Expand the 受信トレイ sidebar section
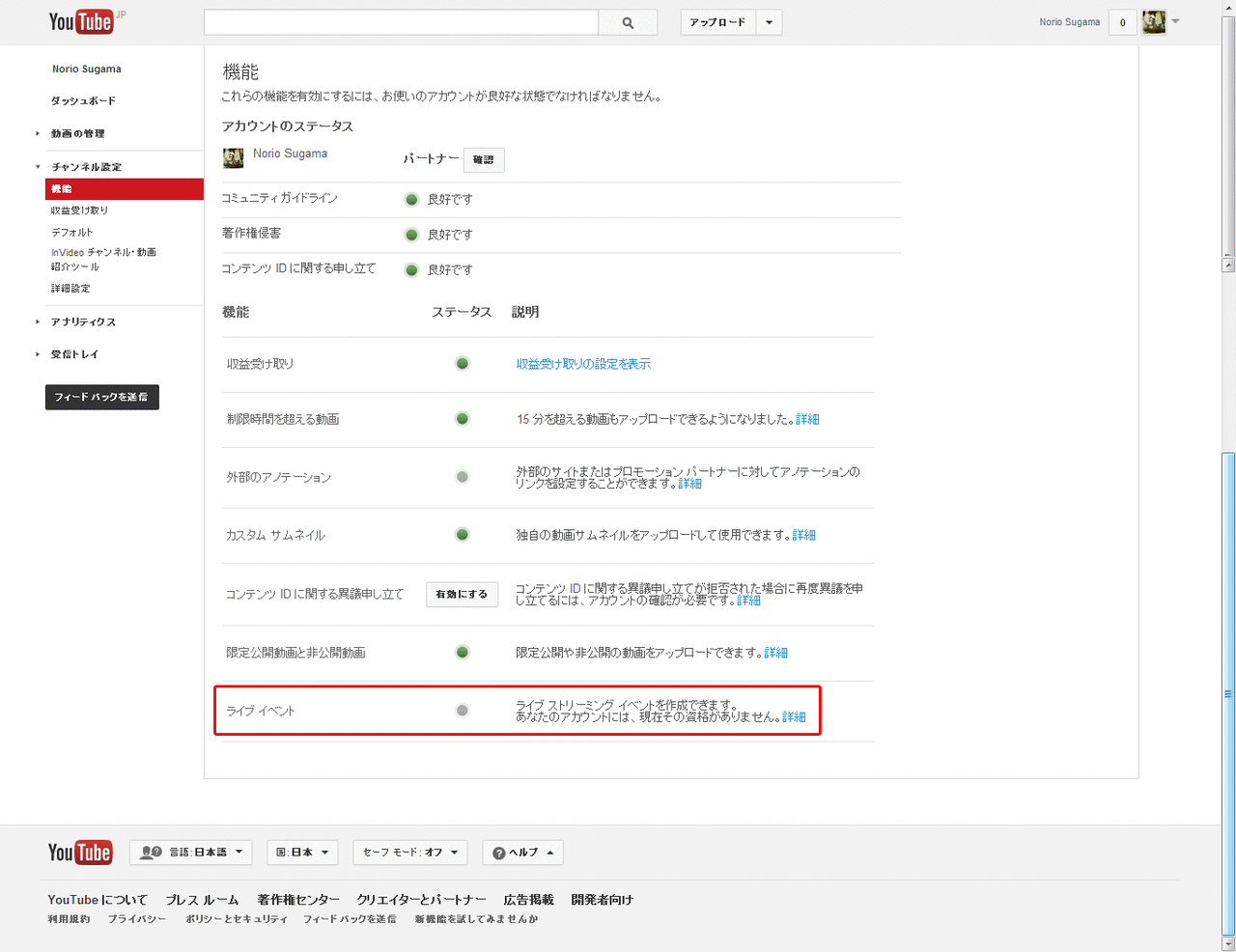 74,354
